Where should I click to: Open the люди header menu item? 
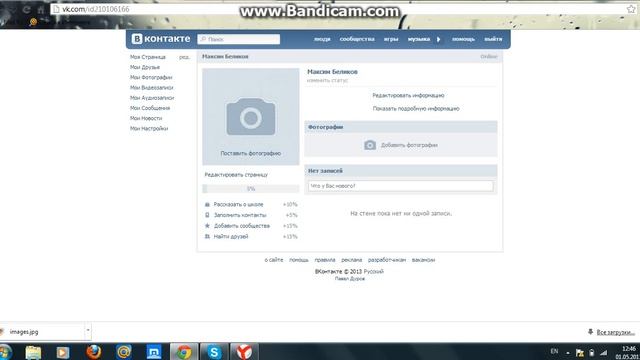[322, 39]
